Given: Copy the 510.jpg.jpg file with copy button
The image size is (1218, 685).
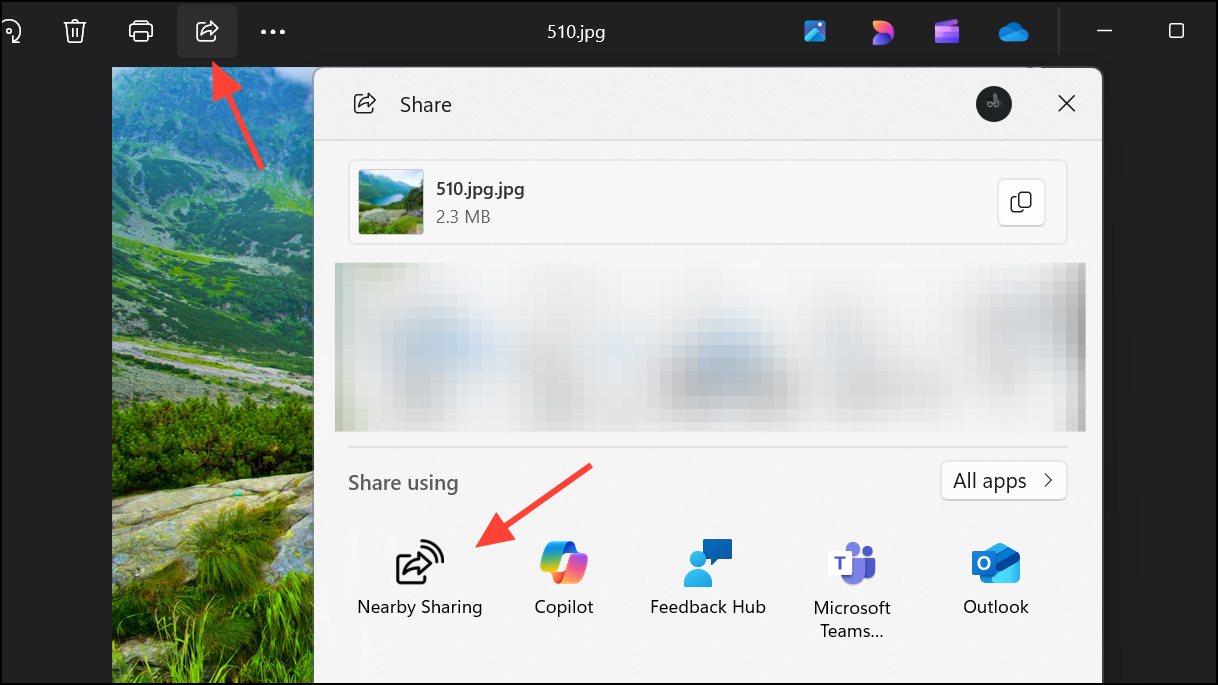Looking at the screenshot, I should point(1021,203).
